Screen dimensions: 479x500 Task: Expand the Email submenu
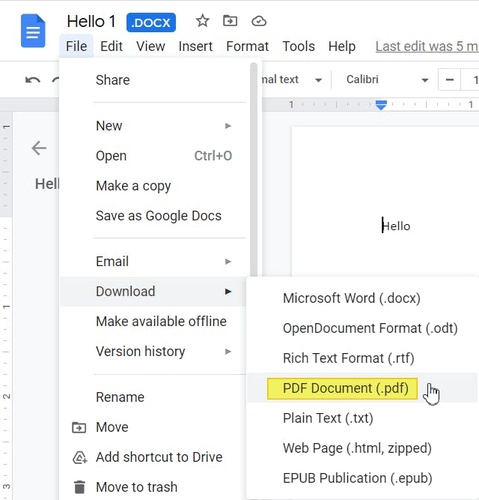click(x=154, y=261)
